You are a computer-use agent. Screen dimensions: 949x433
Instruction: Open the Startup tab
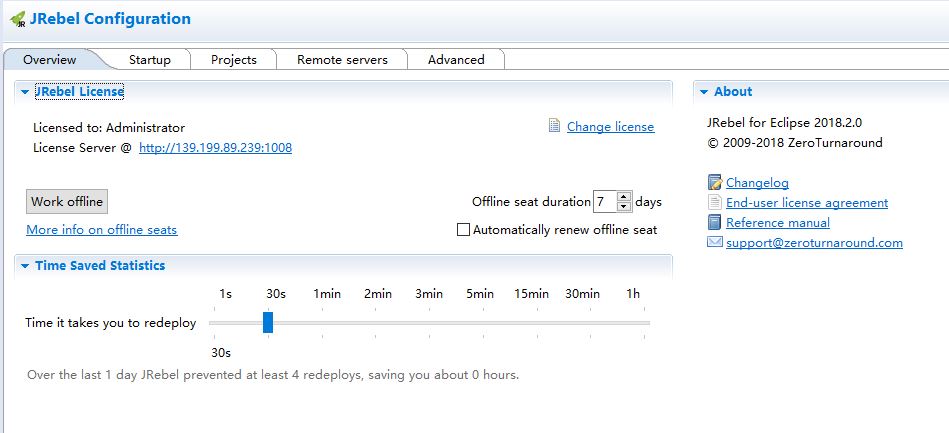click(149, 59)
